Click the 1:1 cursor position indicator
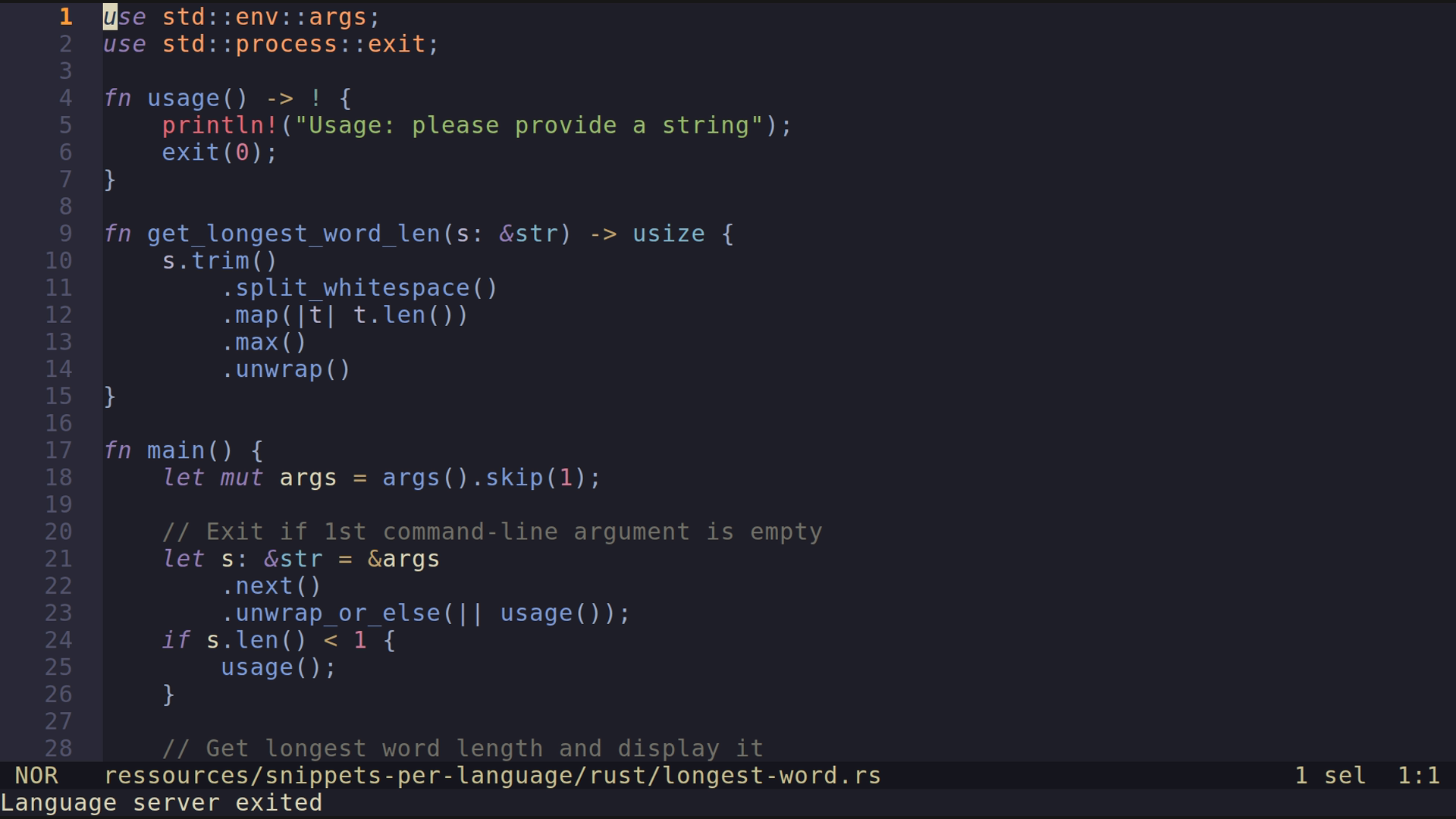The image size is (1456, 819). (1418, 776)
